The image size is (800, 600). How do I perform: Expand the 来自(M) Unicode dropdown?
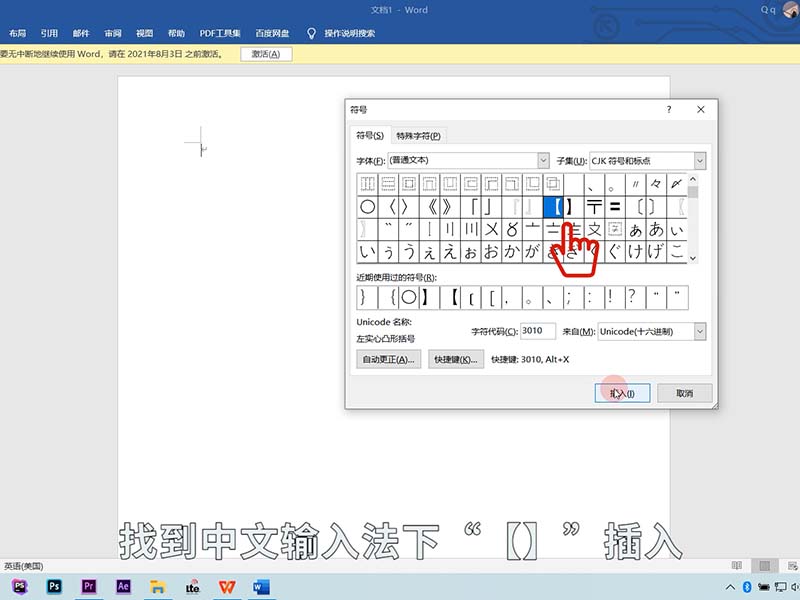tap(700, 332)
